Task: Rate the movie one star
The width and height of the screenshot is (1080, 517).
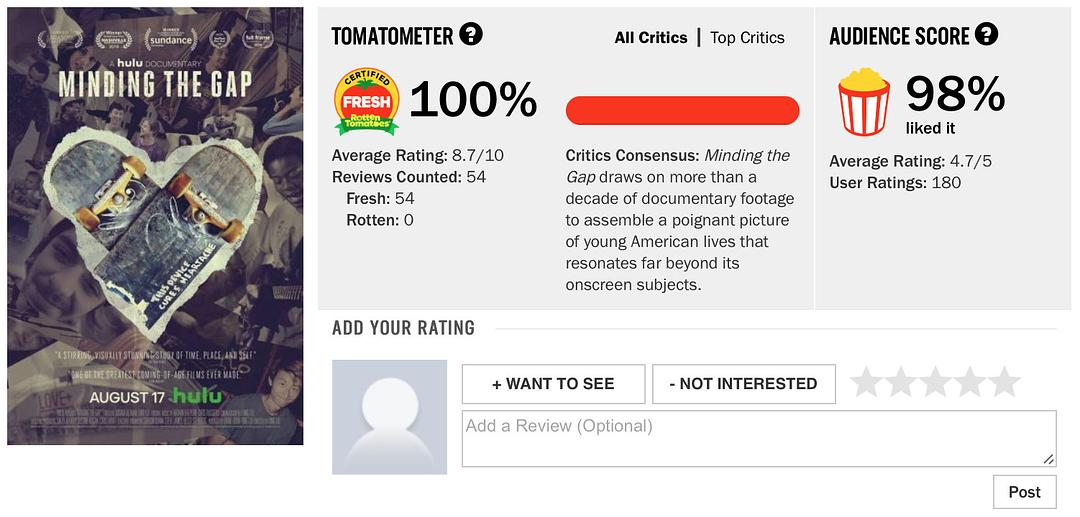Action: 866,382
